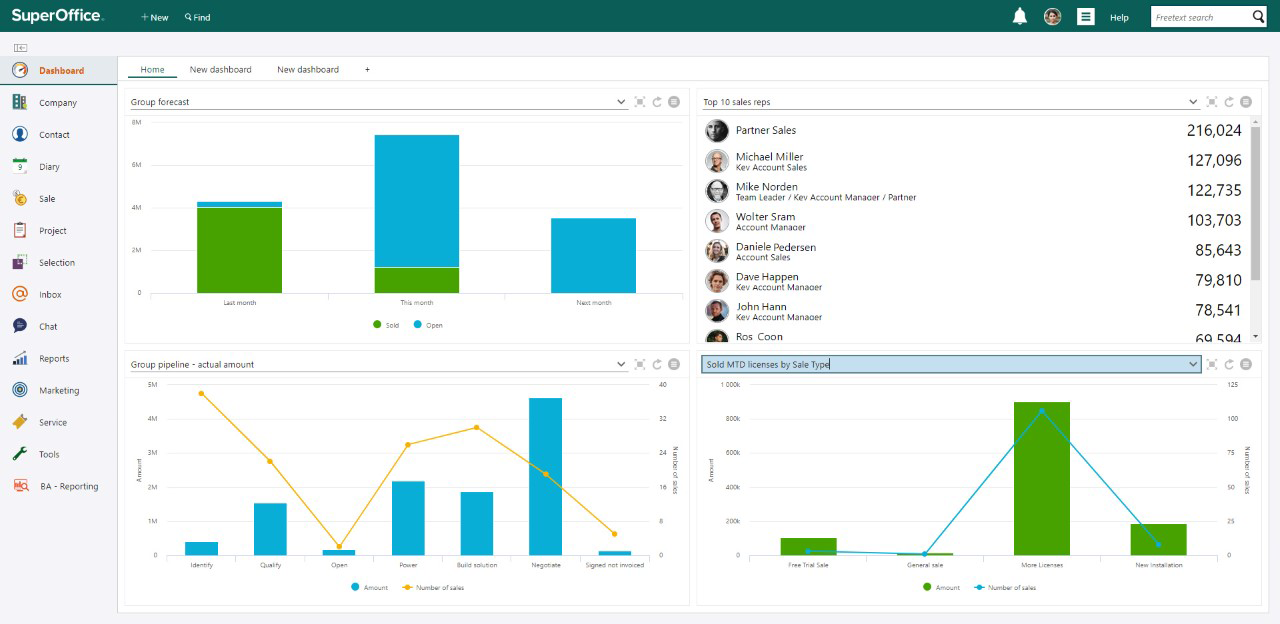
Task: Open the Help link
Action: 1119,17
